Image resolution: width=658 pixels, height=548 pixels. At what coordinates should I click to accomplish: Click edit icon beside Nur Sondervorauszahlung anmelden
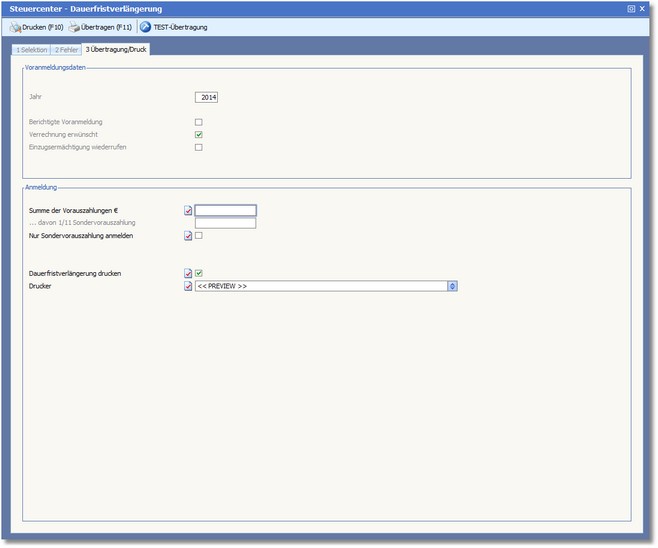click(x=188, y=236)
